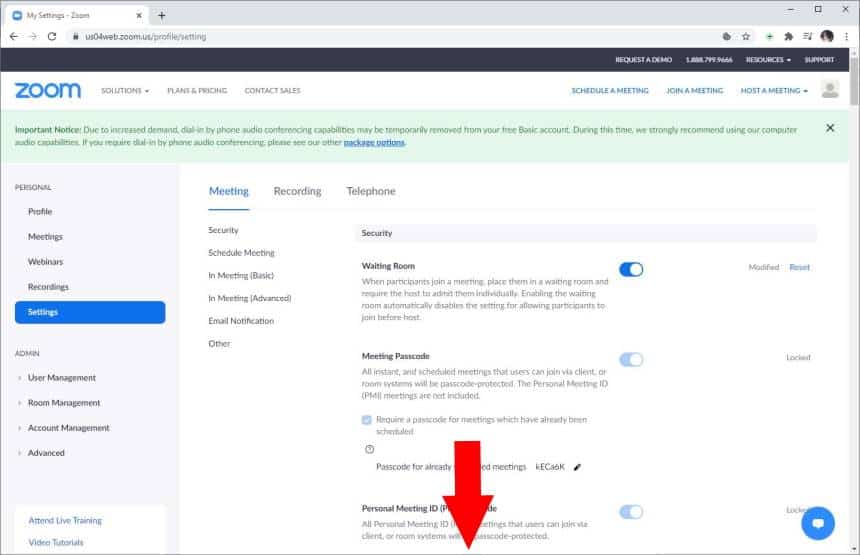This screenshot has height=555, width=860.
Task: Open Video Tutorials link
Action: 56,542
